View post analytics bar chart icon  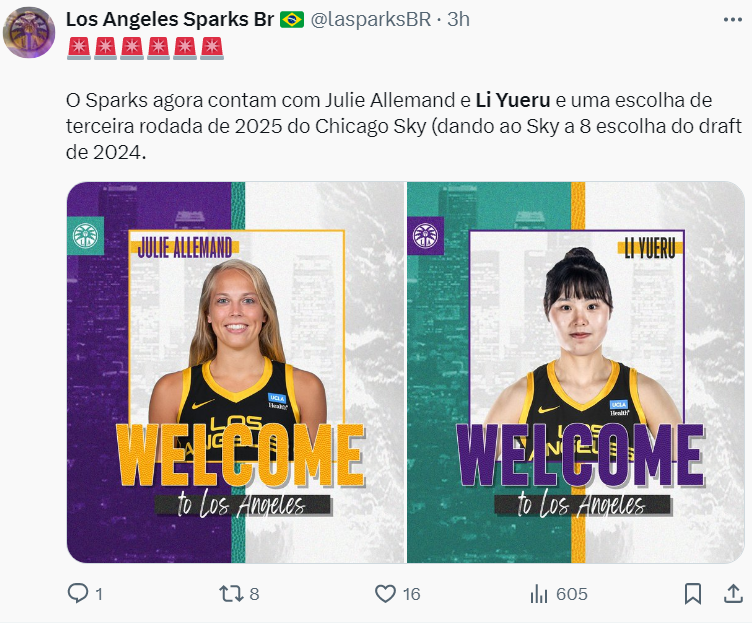click(539, 594)
